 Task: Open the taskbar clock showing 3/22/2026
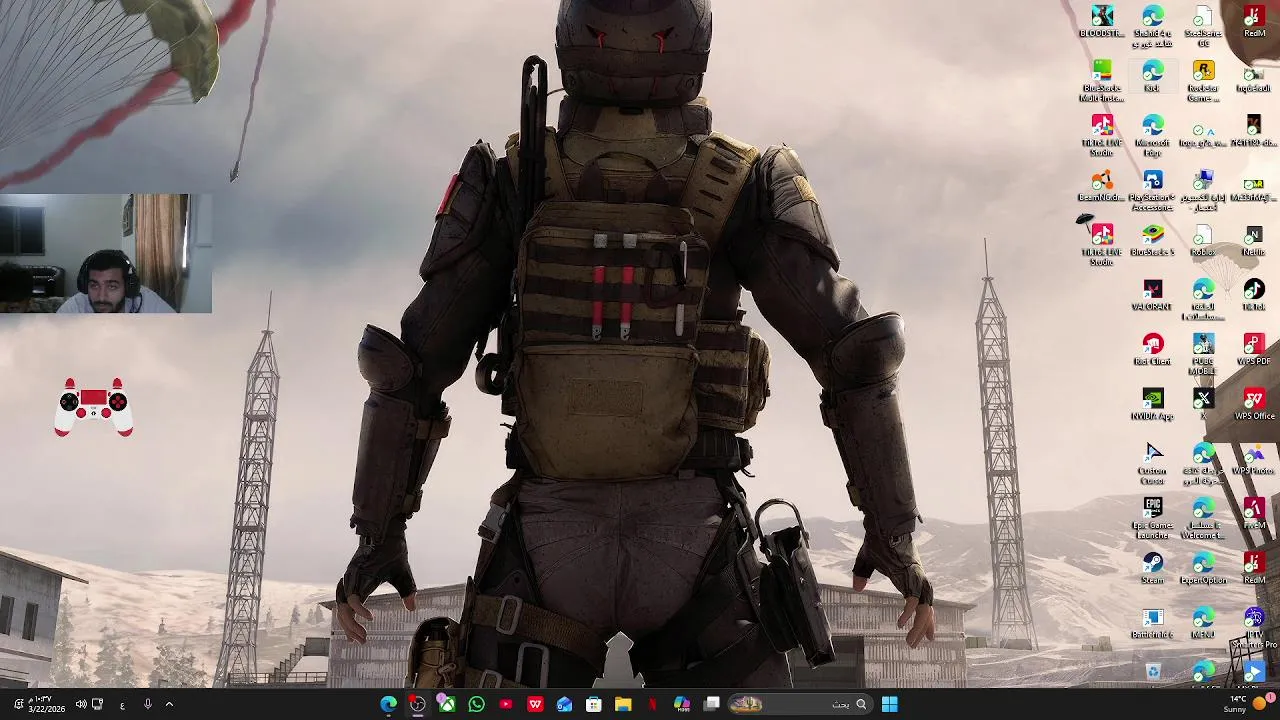point(46,704)
